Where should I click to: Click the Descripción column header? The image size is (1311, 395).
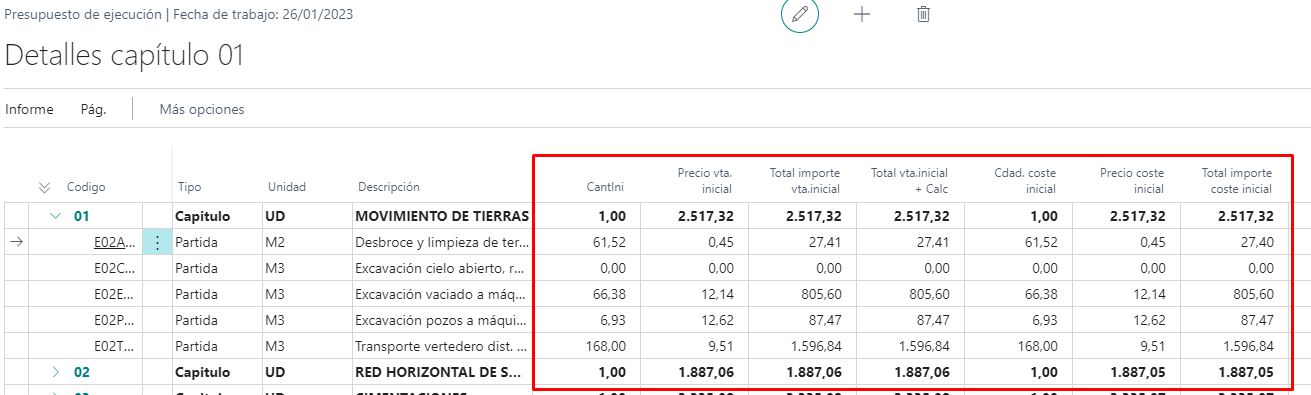[x=388, y=187]
